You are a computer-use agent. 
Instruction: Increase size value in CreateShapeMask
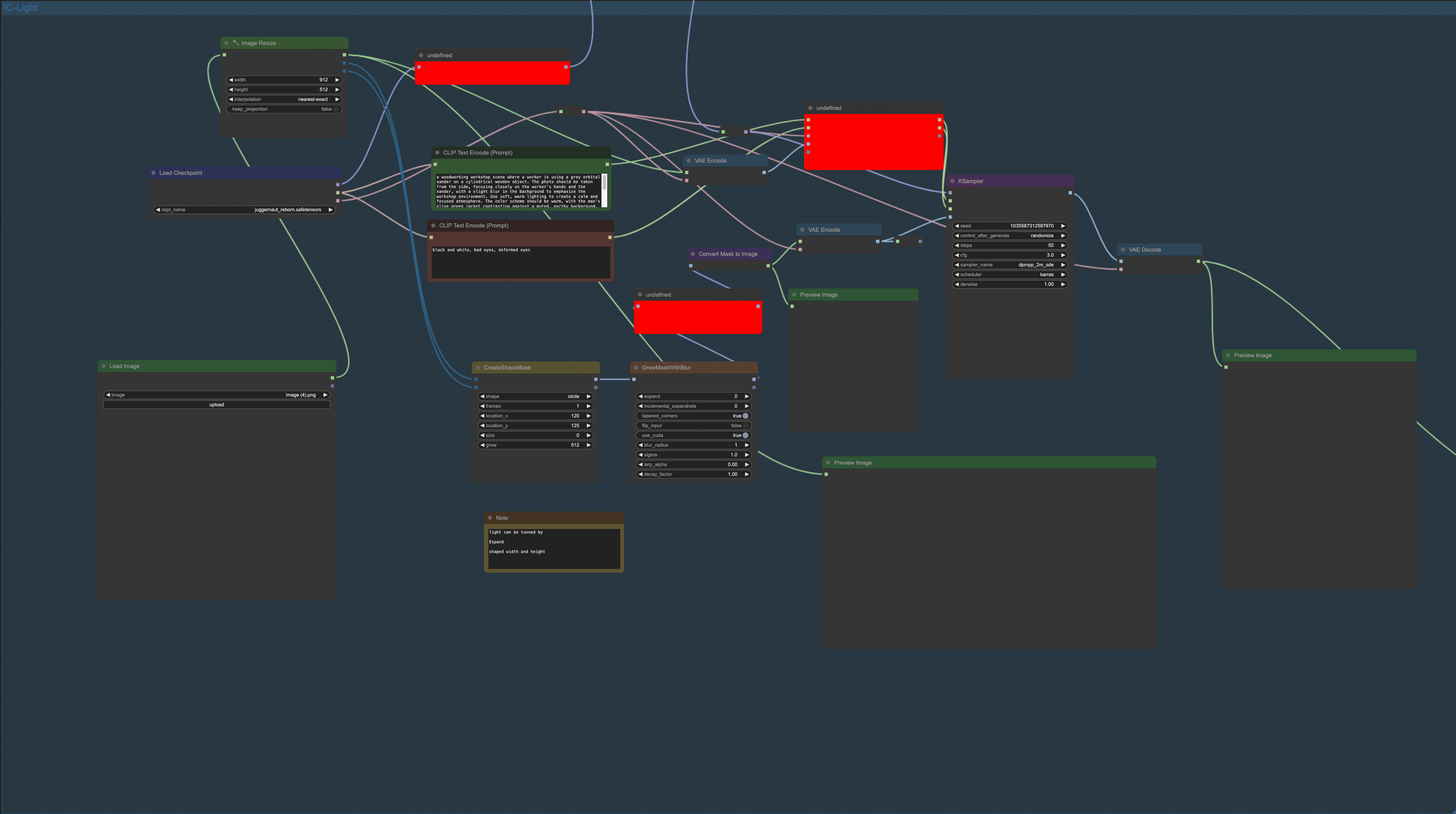pyautogui.click(x=588, y=435)
